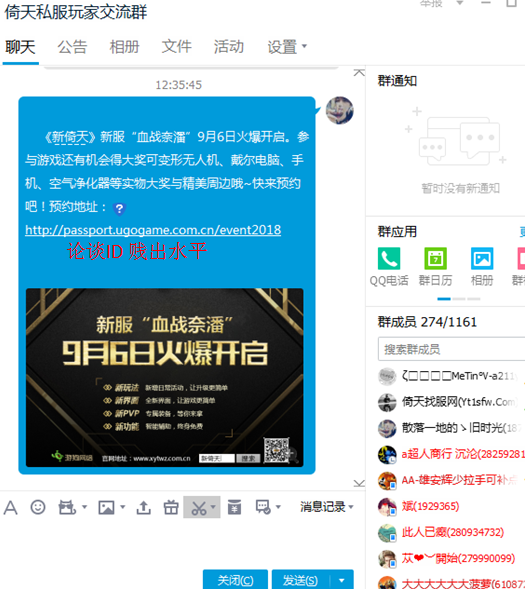The width and height of the screenshot is (525, 589).
Task: Click the message sender's avatar
Action: (x=339, y=110)
